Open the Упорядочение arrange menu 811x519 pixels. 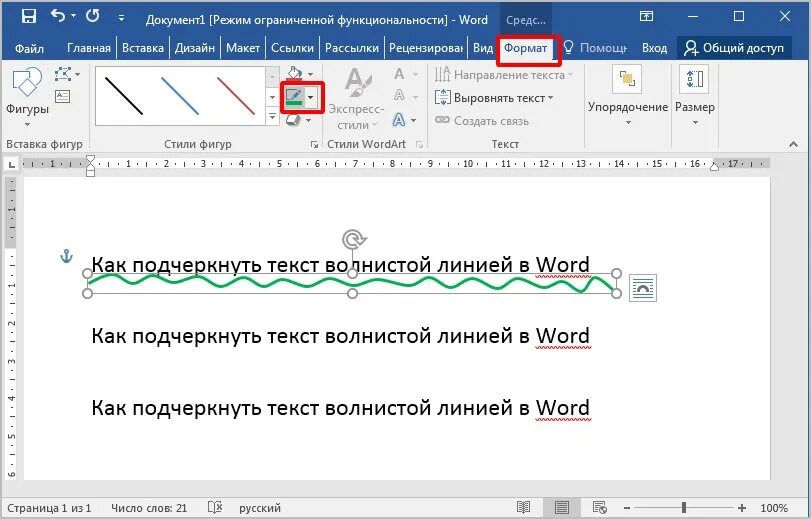(x=628, y=96)
